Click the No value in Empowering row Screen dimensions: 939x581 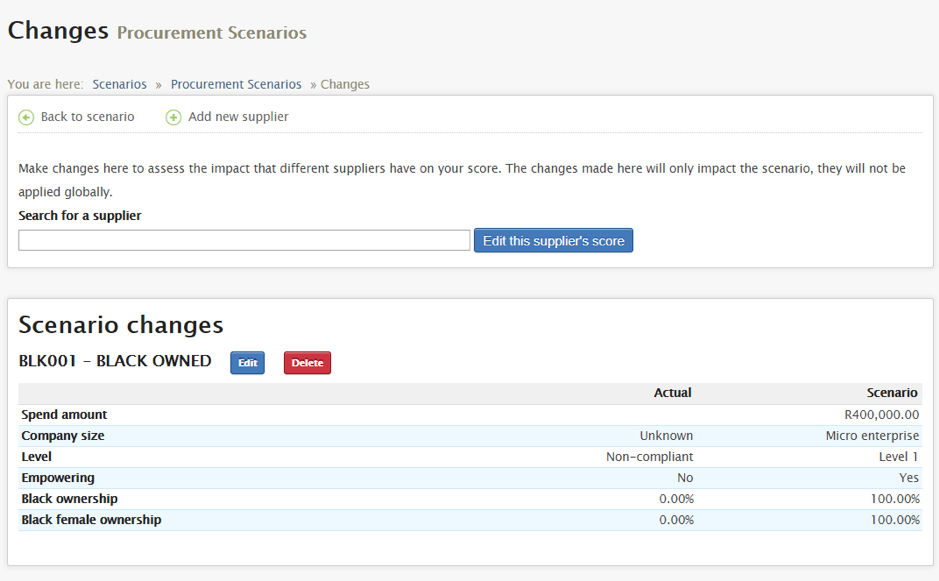[685, 478]
